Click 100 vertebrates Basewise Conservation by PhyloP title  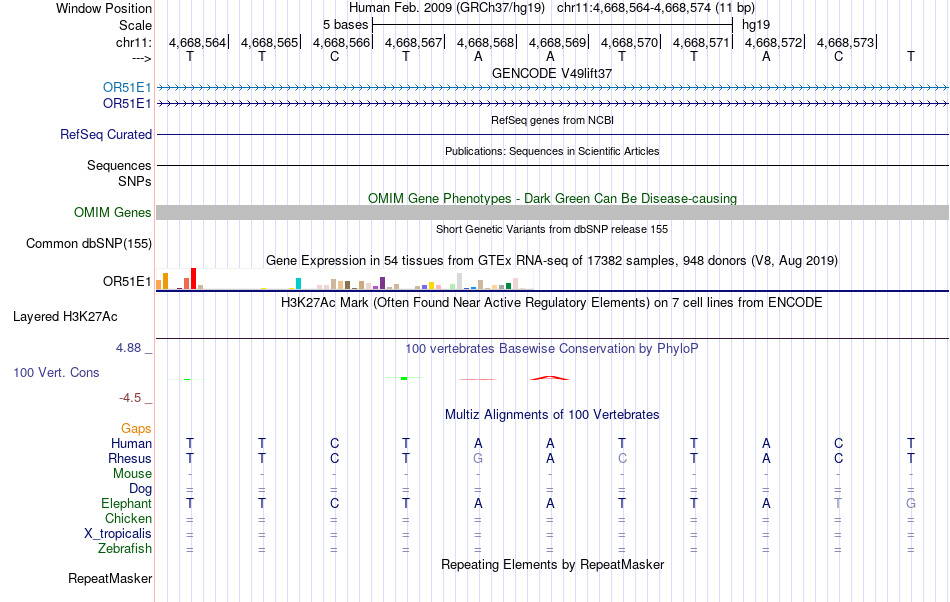552,349
